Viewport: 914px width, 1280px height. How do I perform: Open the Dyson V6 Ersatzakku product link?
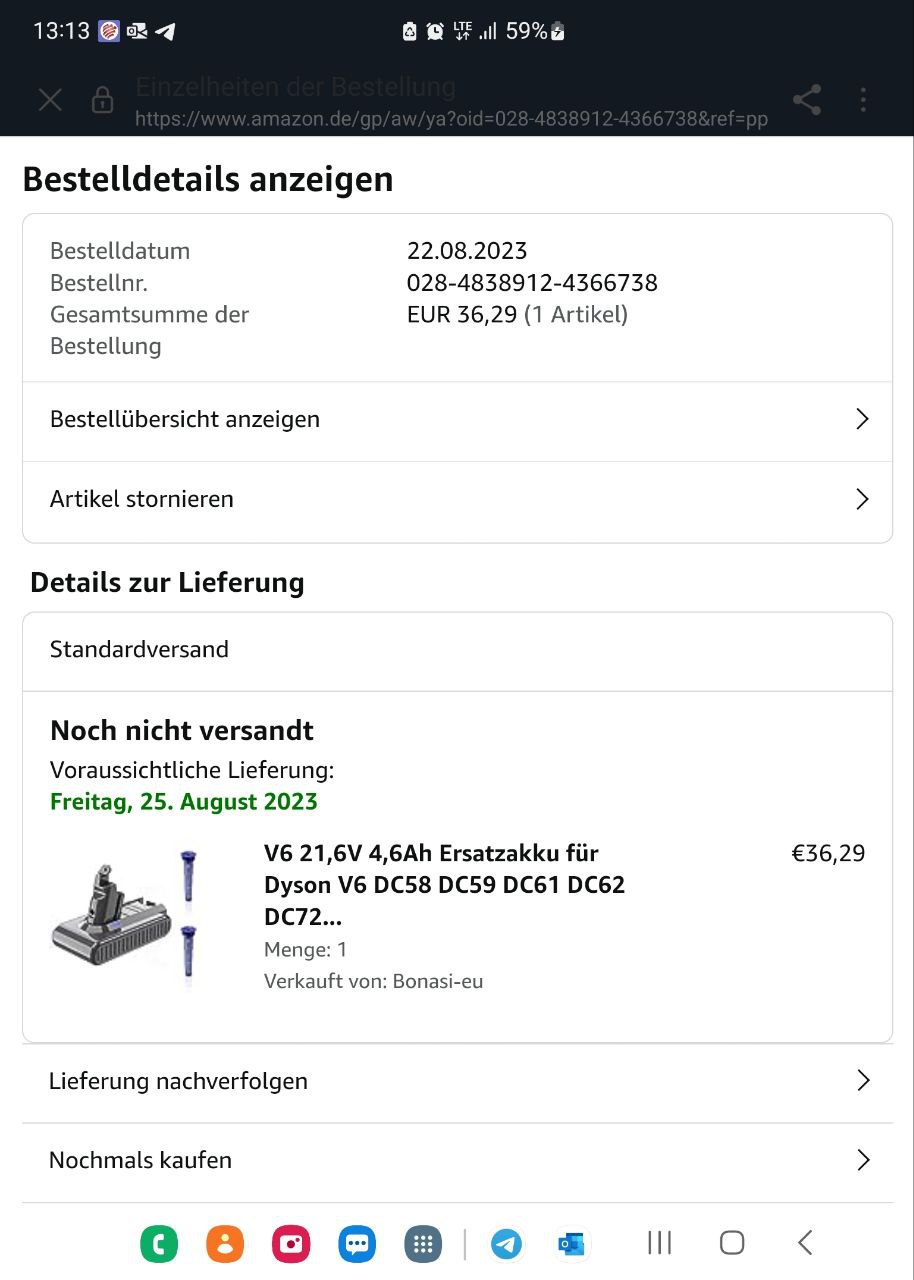(x=445, y=885)
